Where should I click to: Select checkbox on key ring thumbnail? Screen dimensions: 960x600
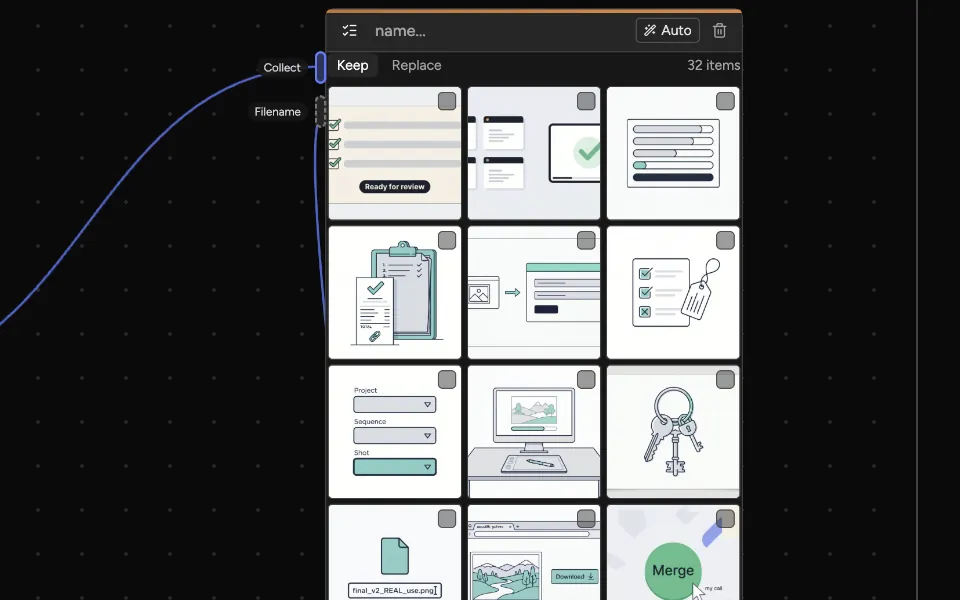[725, 379]
